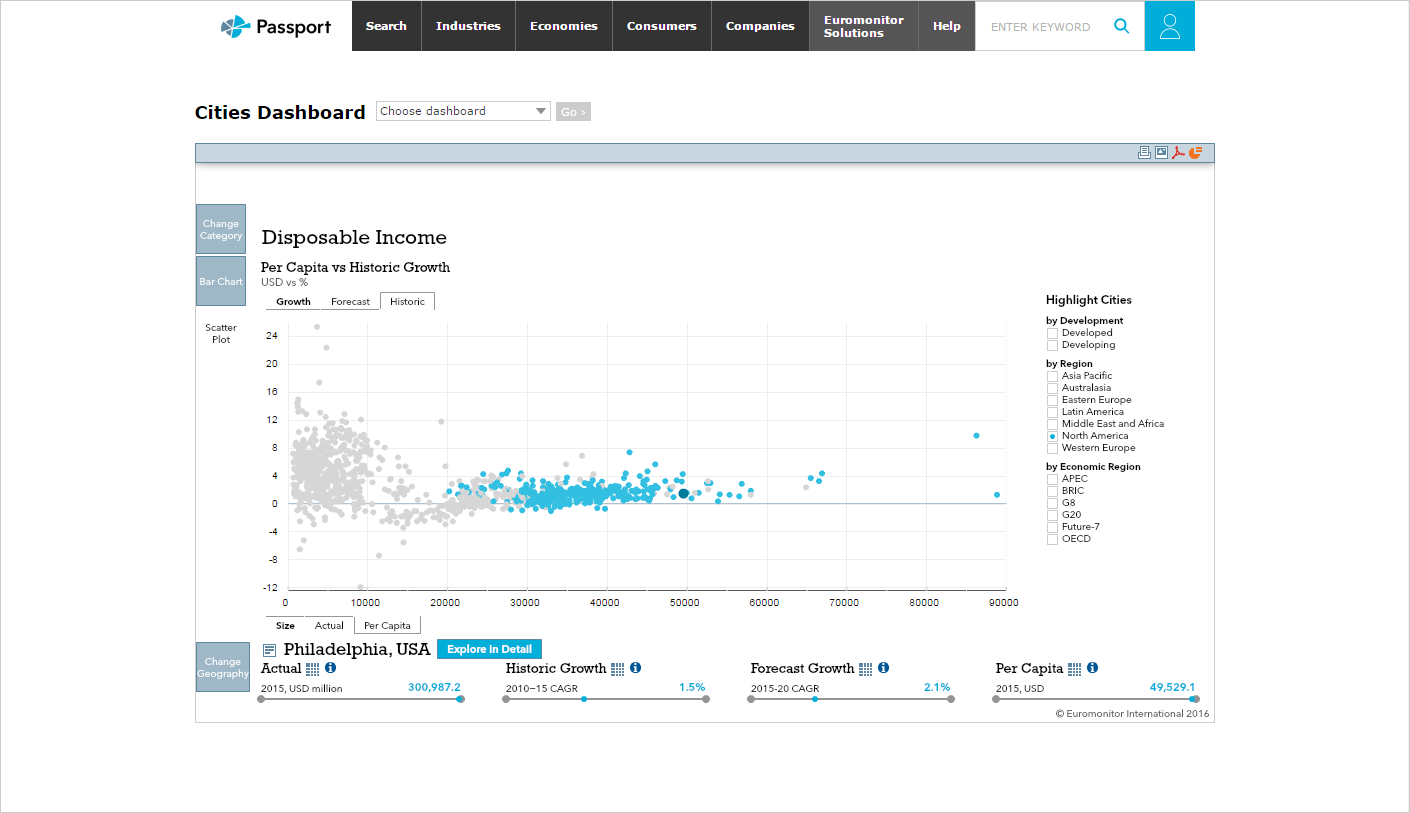Click the info icon next to Forecast Growth
The height and width of the screenshot is (813, 1410).
coord(883,668)
